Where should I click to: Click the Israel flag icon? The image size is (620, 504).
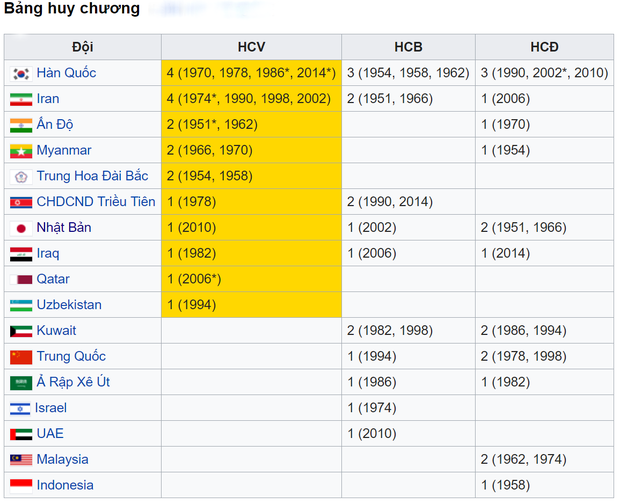(x=21, y=408)
